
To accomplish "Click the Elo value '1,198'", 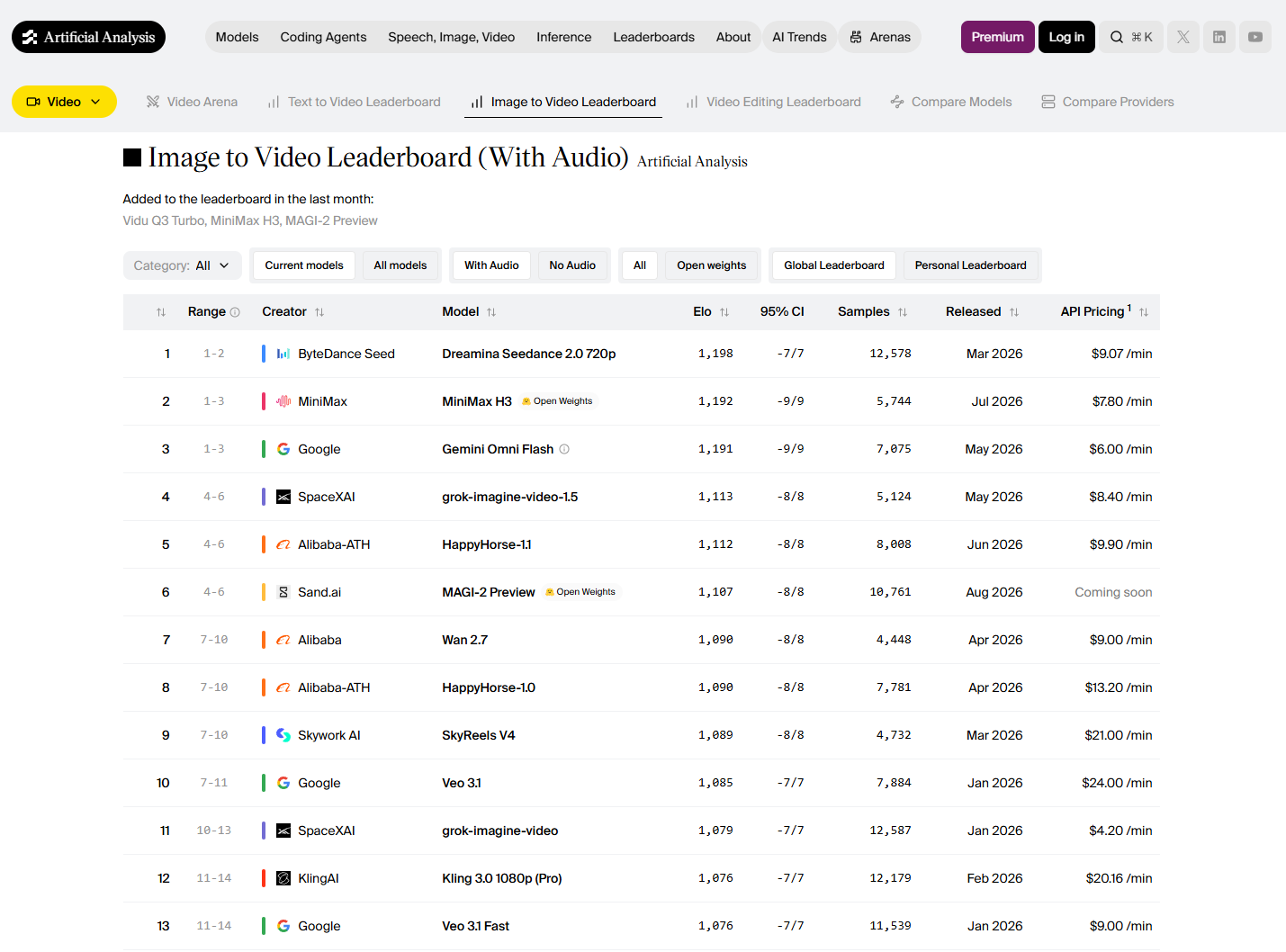I will pyautogui.click(x=715, y=354).
